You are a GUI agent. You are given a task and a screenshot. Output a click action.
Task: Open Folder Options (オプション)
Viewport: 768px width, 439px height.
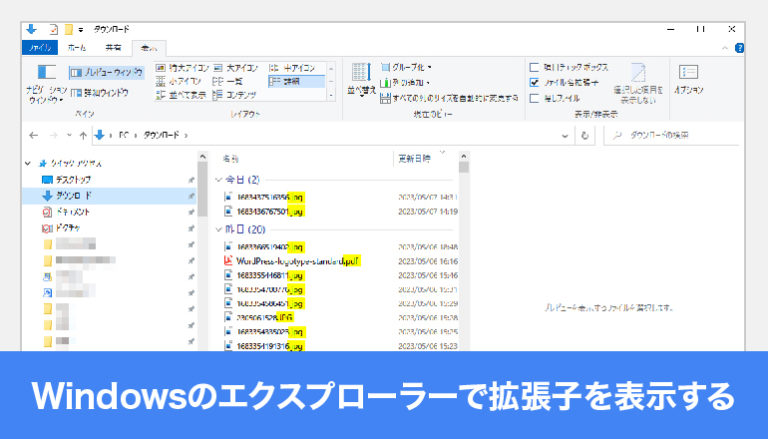pyautogui.click(x=688, y=79)
